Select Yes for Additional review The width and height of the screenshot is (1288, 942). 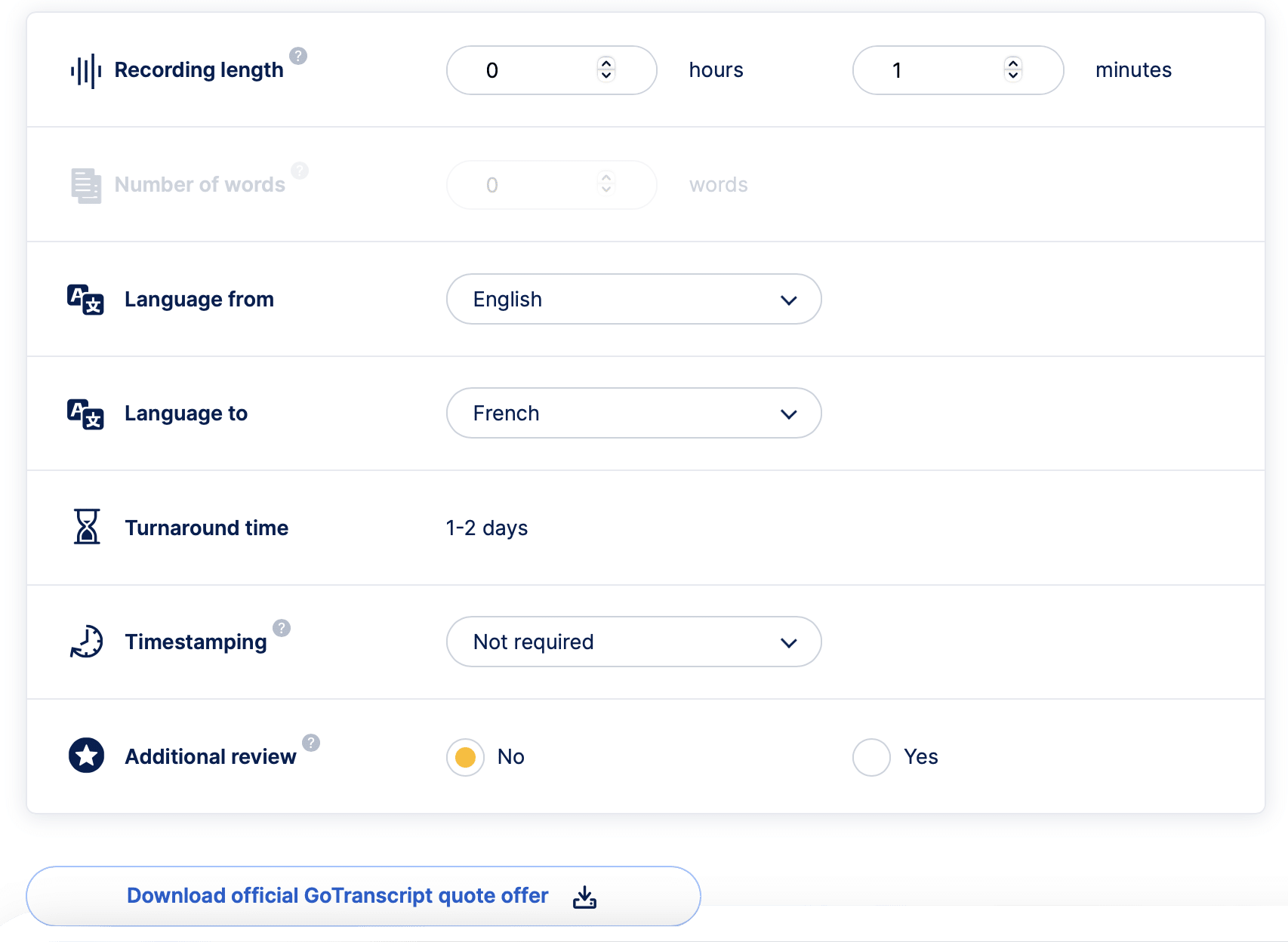870,756
